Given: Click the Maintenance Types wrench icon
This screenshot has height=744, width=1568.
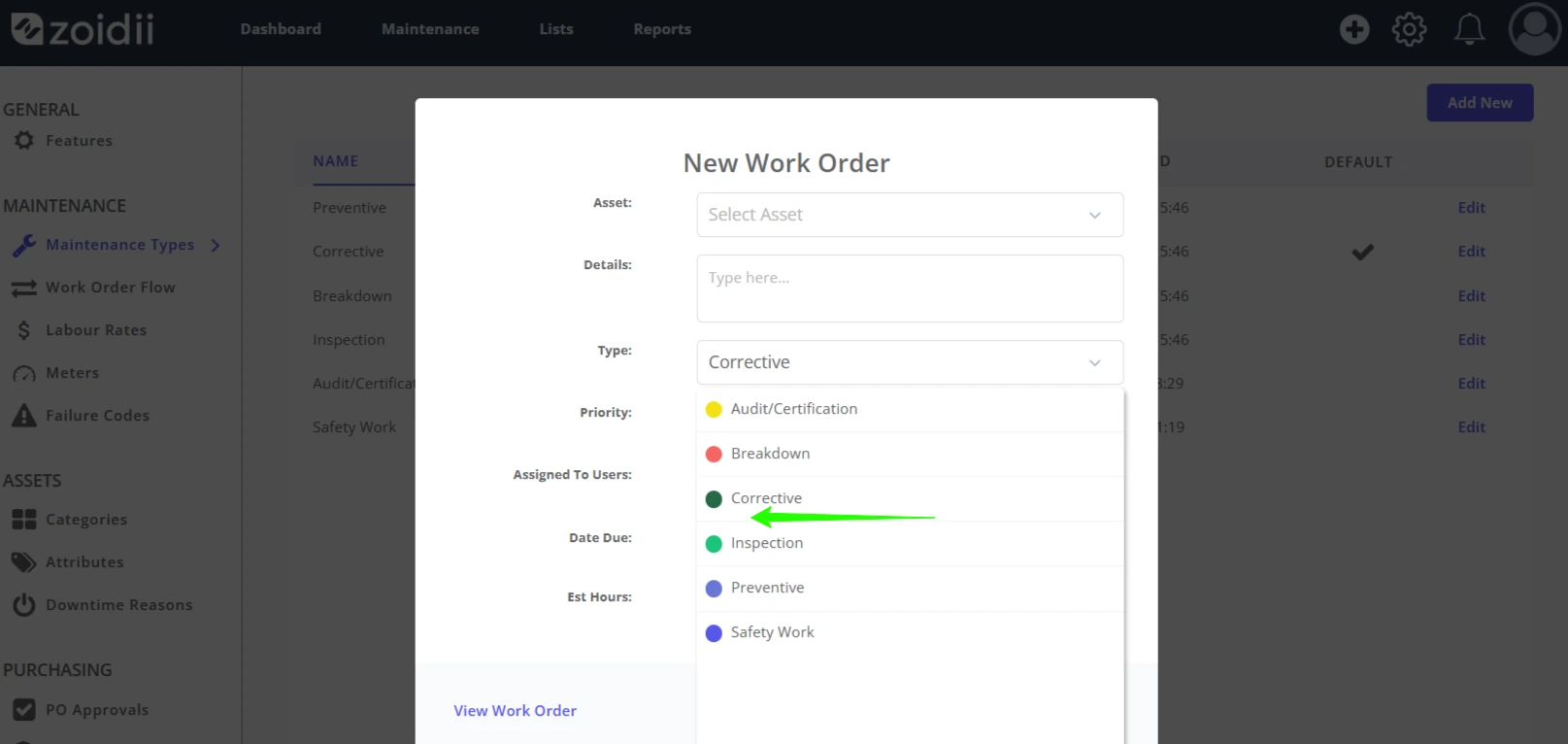Looking at the screenshot, I should pyautogui.click(x=24, y=246).
